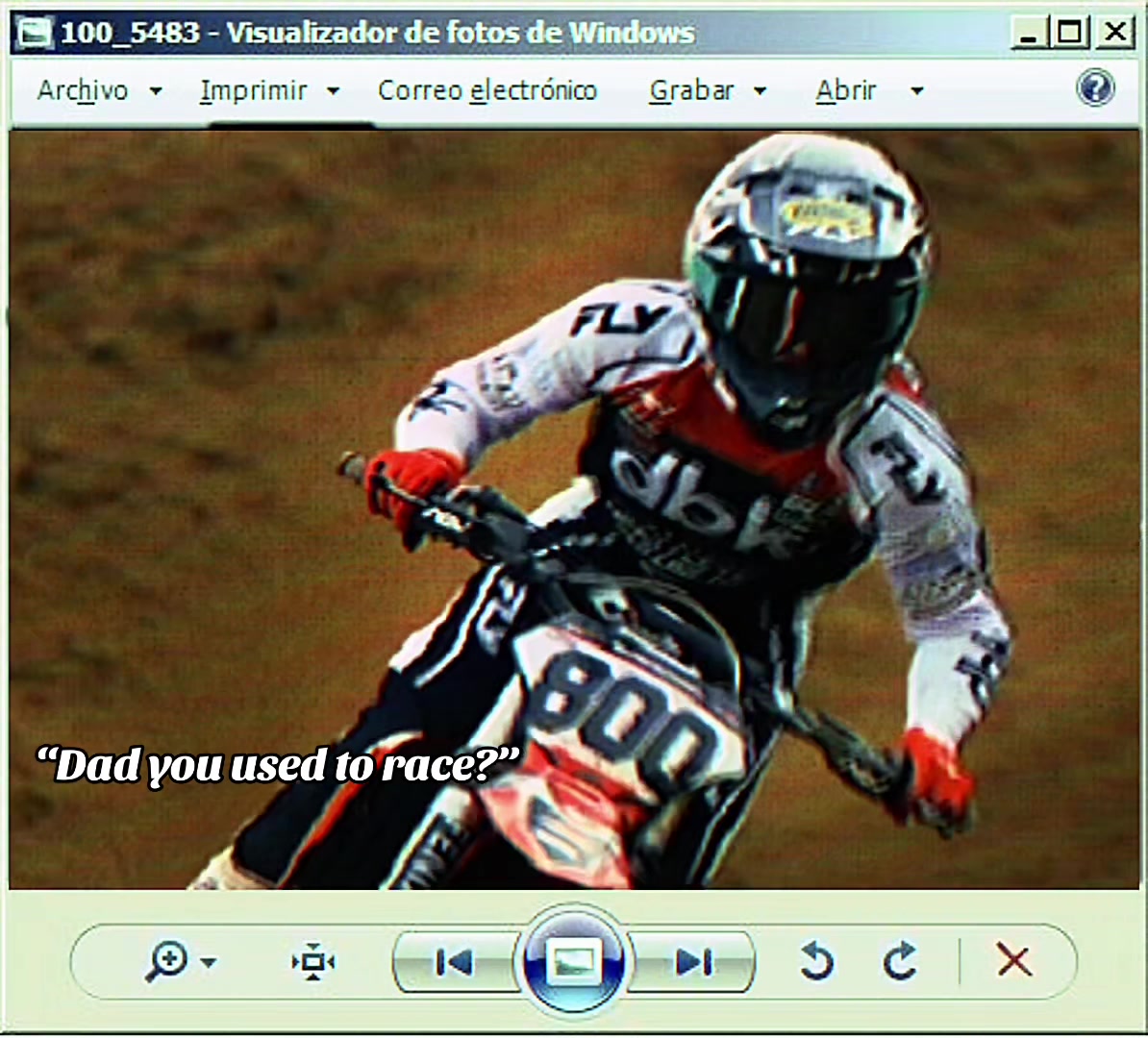Open the help question mark icon
Viewport: 1148px width, 1038px height.
(1095, 88)
